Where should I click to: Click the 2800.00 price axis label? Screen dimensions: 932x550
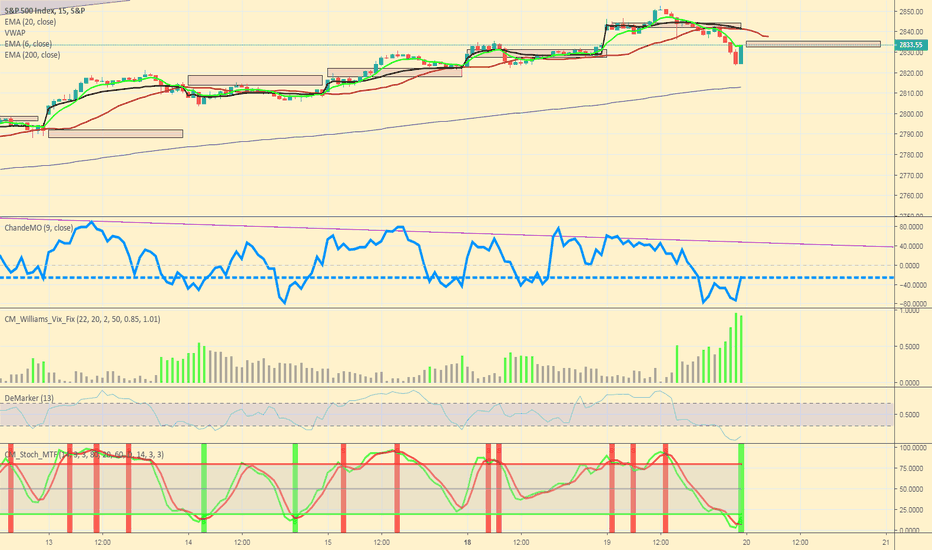point(911,114)
